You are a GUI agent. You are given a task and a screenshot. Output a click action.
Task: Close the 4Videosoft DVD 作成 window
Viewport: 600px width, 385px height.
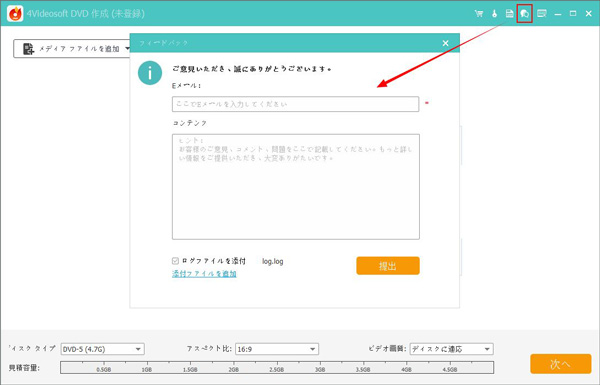click(589, 14)
